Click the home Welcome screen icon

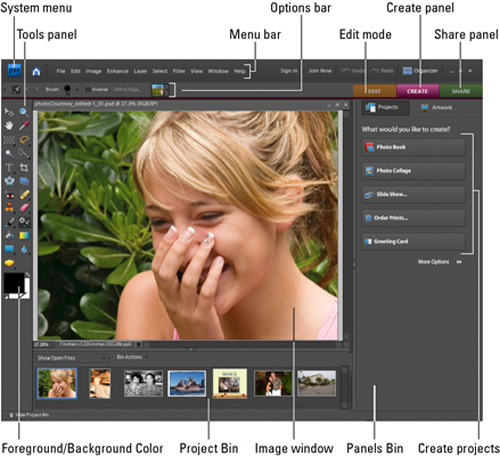pyautogui.click(x=36, y=71)
